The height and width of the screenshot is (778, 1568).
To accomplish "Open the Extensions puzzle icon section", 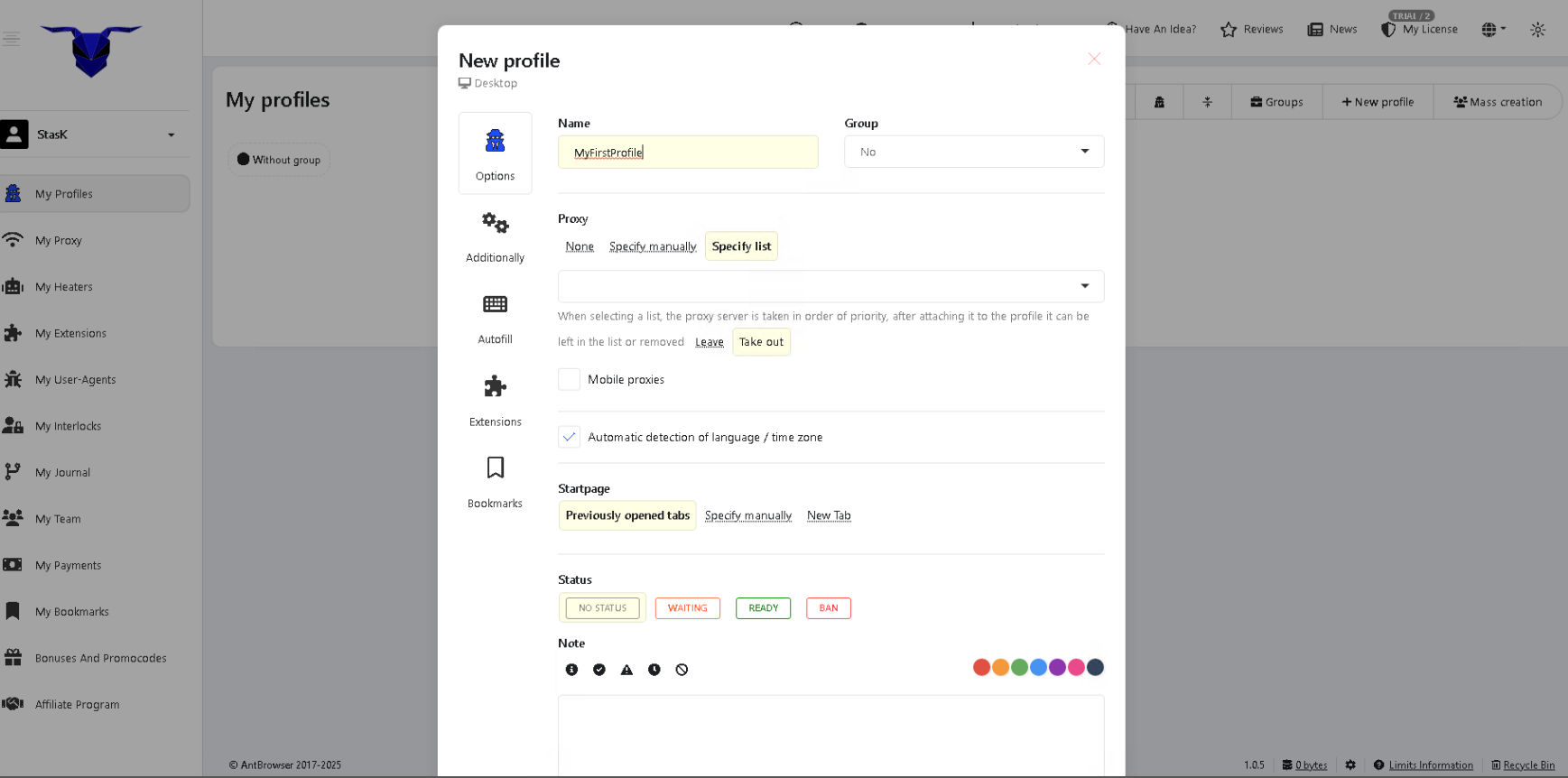I will click(495, 400).
